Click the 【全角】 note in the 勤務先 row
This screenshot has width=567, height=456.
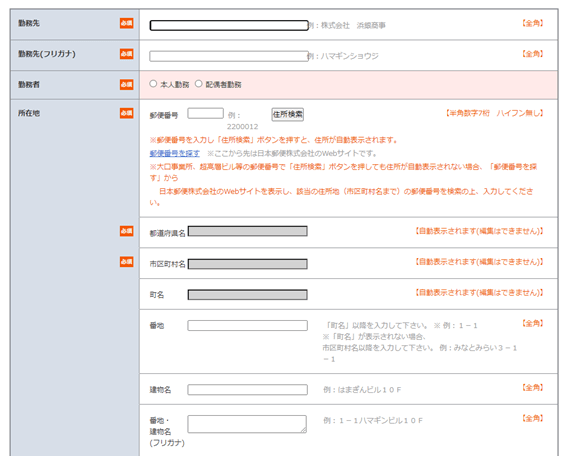click(x=532, y=23)
